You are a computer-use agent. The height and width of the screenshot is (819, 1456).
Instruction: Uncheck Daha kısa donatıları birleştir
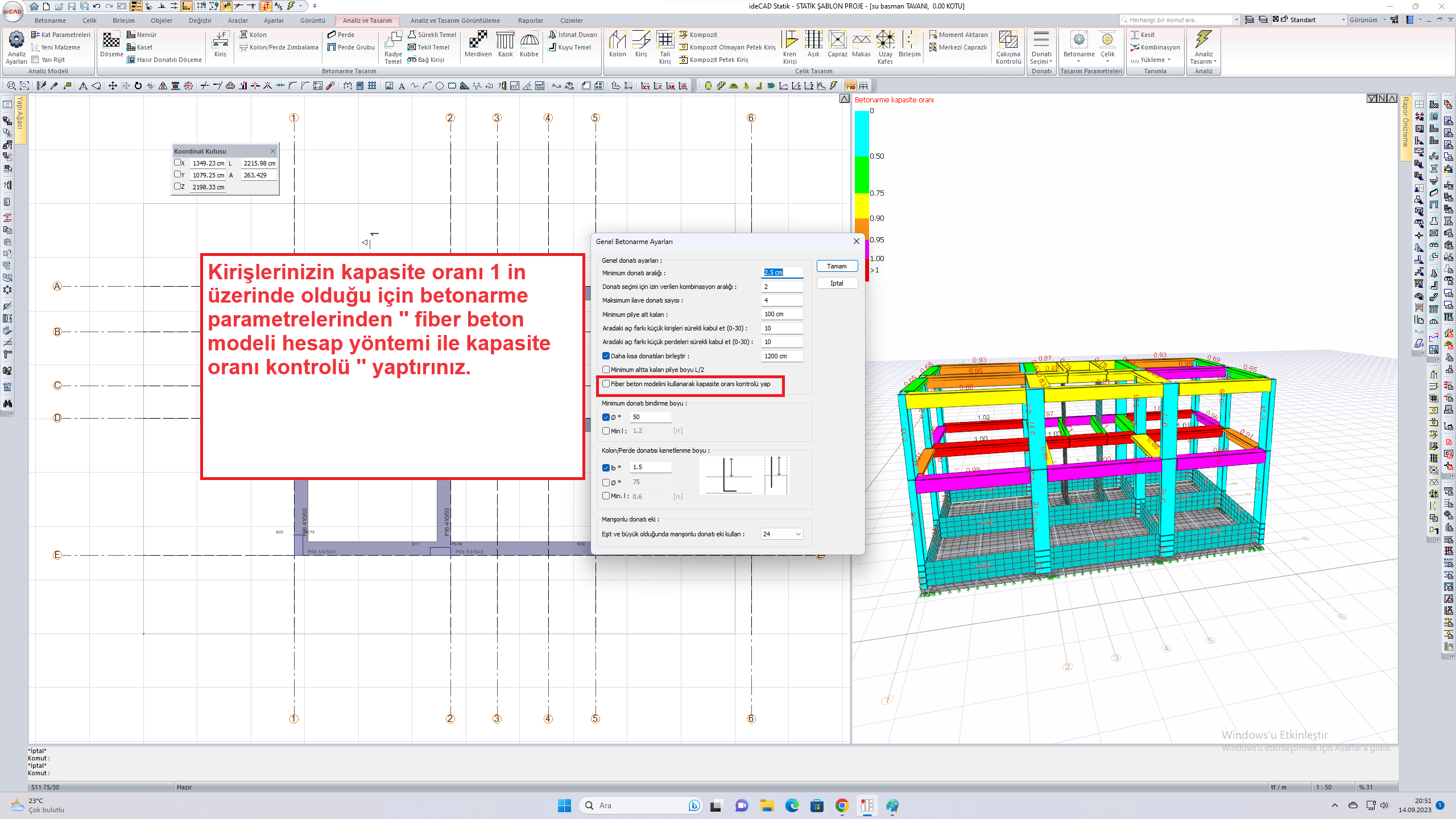606,356
